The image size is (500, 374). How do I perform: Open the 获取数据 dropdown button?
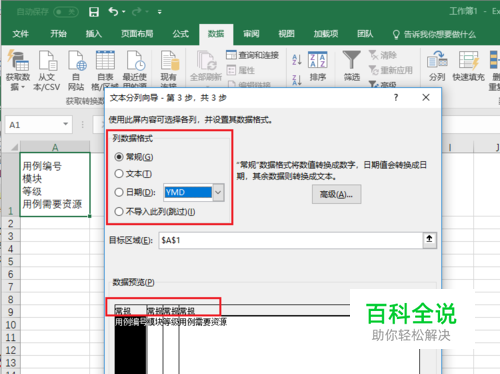coord(18,70)
